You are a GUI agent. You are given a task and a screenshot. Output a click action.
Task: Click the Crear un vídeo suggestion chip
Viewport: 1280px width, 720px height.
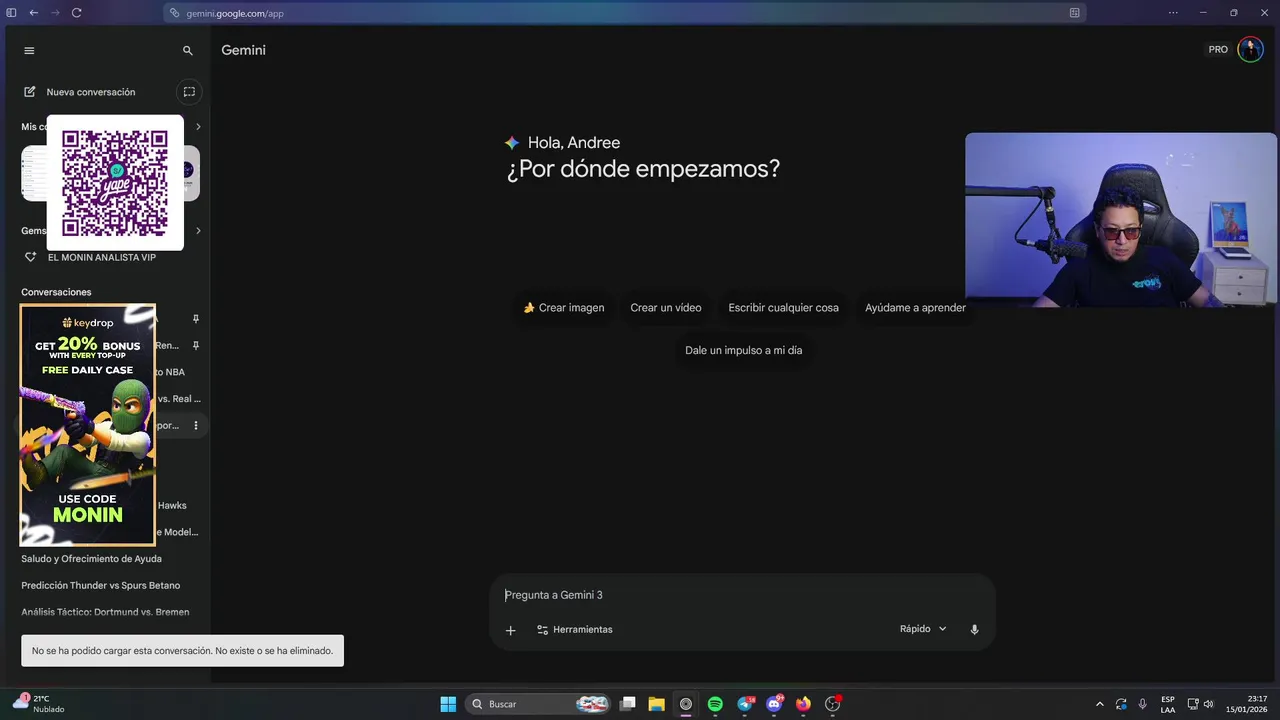tap(666, 308)
